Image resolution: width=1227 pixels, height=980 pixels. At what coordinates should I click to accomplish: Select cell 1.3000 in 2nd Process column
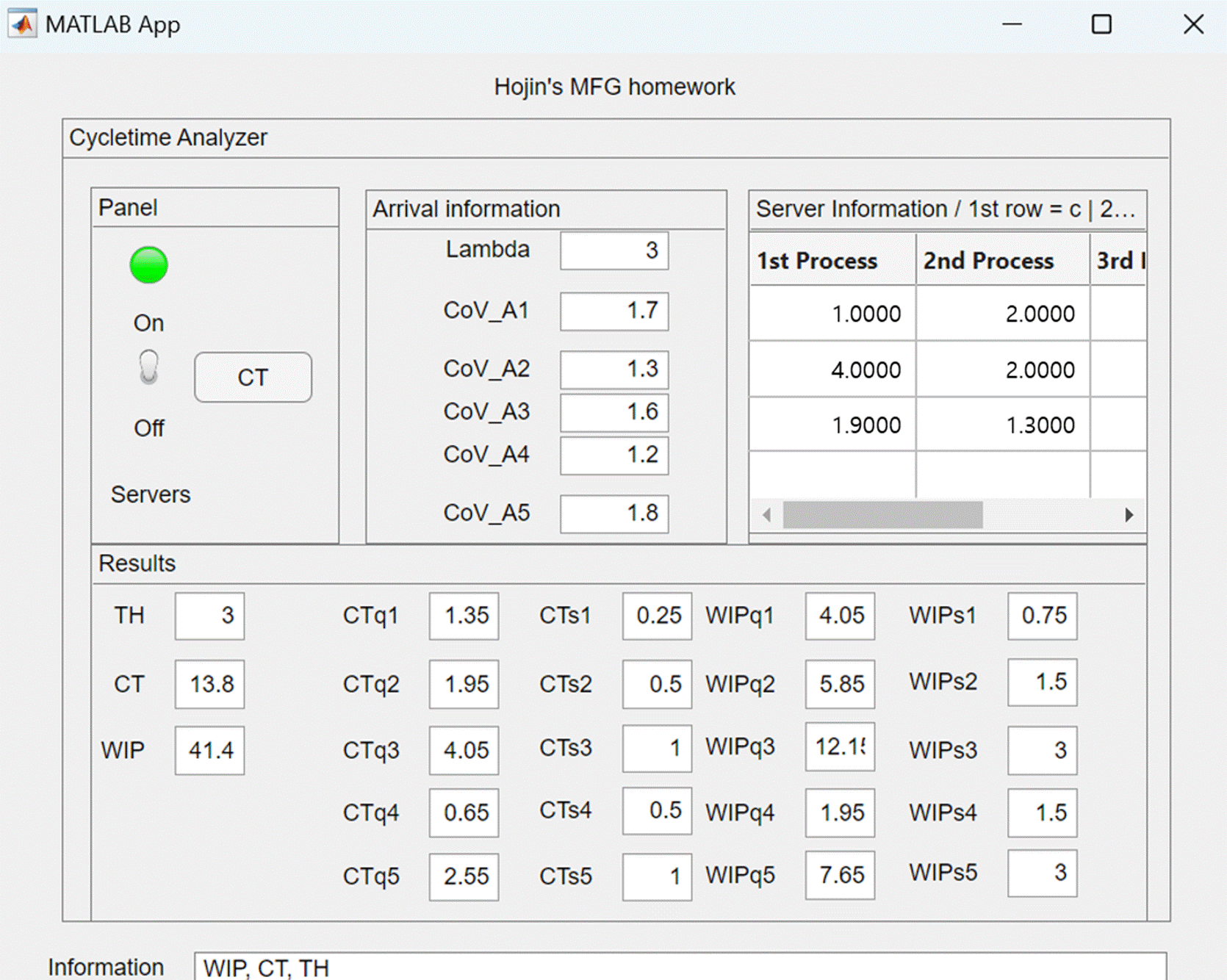(1003, 425)
